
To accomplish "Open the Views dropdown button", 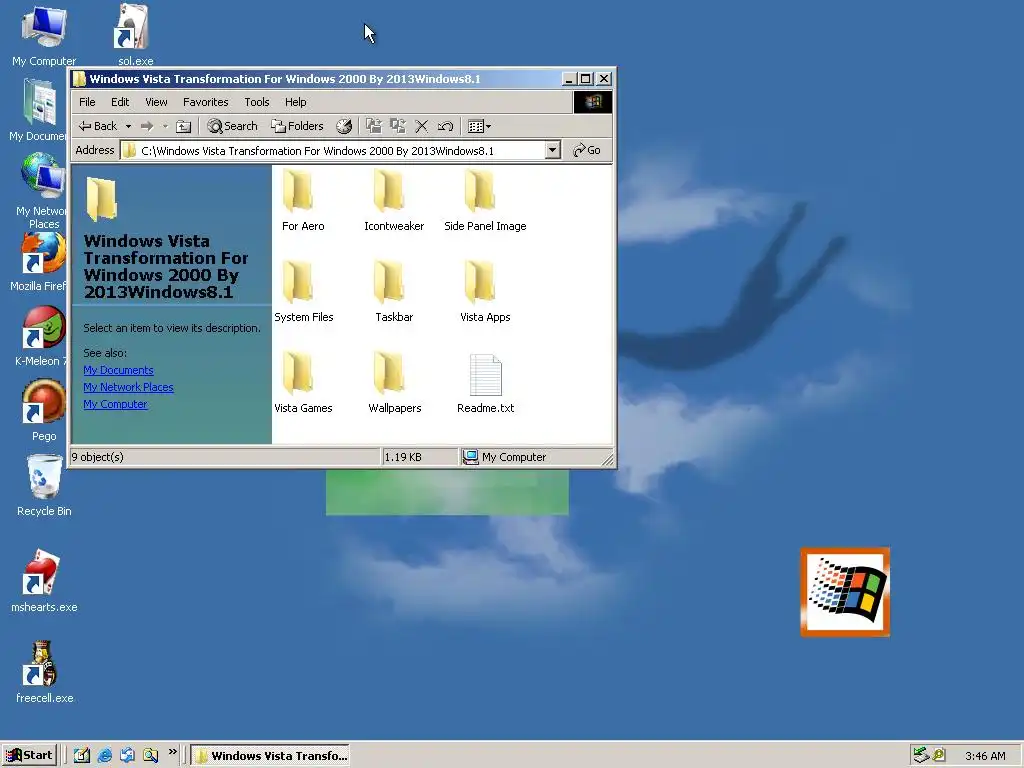I will 479,126.
